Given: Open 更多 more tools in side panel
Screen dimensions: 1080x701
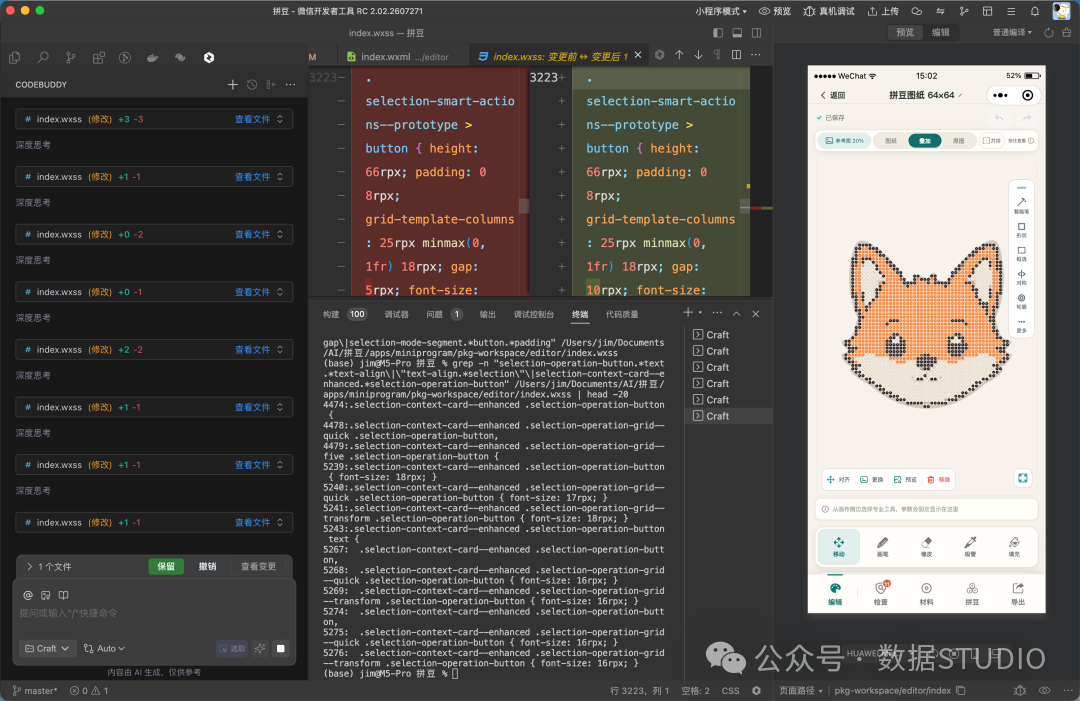Looking at the screenshot, I should coord(1021,326).
